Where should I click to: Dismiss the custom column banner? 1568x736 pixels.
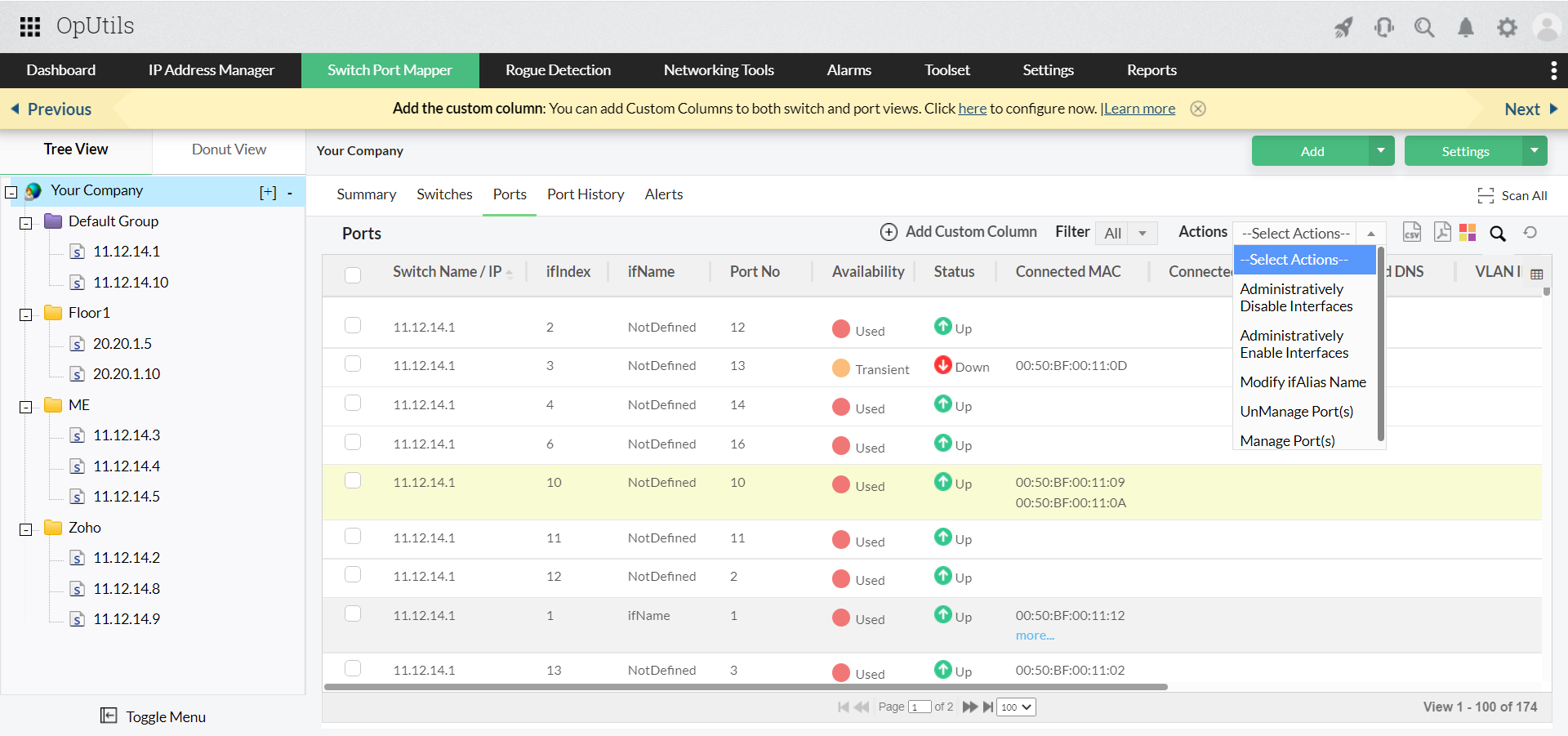(x=1198, y=109)
